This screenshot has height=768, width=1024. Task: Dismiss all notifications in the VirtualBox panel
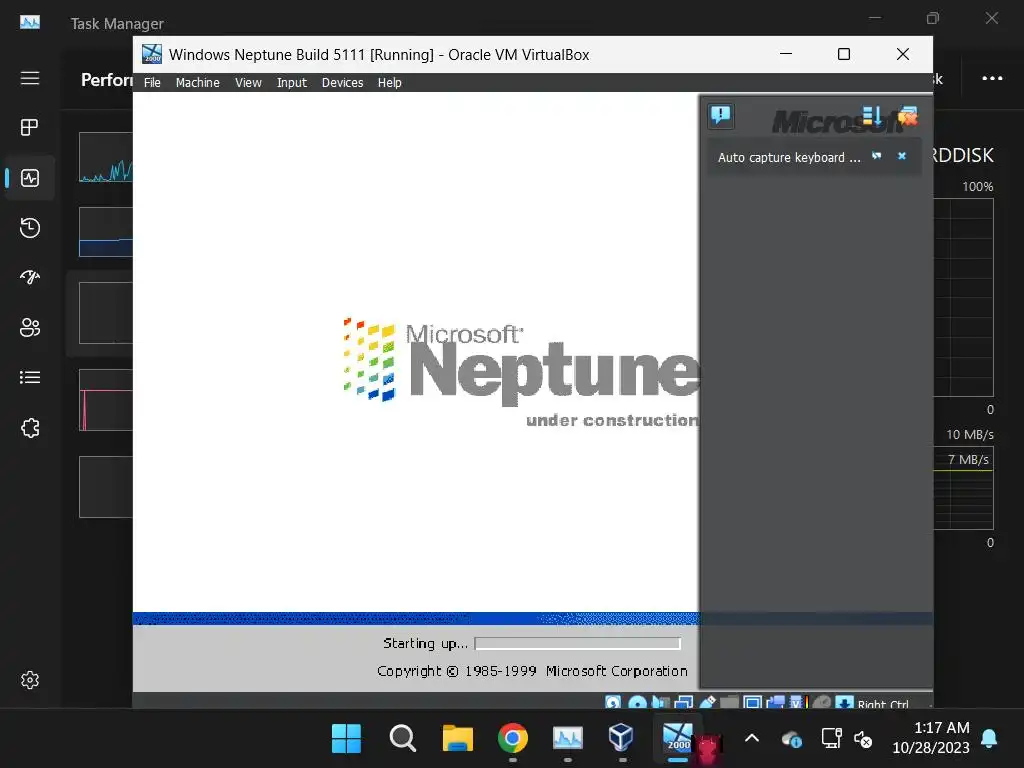(x=908, y=116)
